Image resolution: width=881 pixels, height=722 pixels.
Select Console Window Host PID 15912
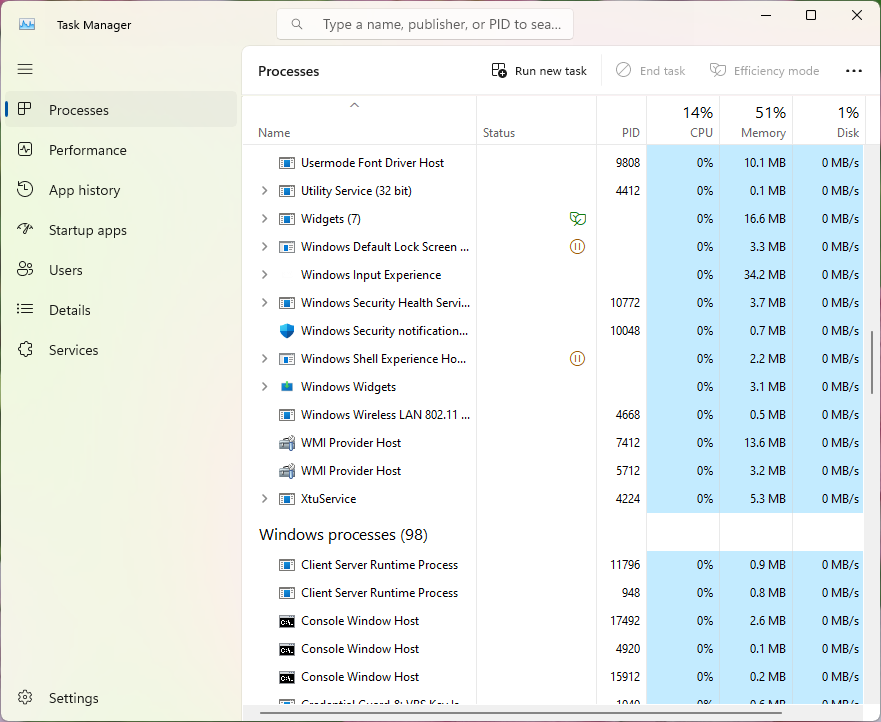pyautogui.click(x=554, y=677)
